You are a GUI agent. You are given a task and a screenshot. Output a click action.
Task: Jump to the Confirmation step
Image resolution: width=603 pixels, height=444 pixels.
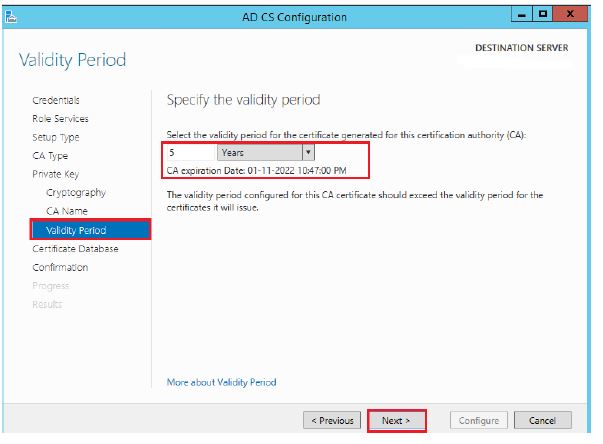click(60, 267)
